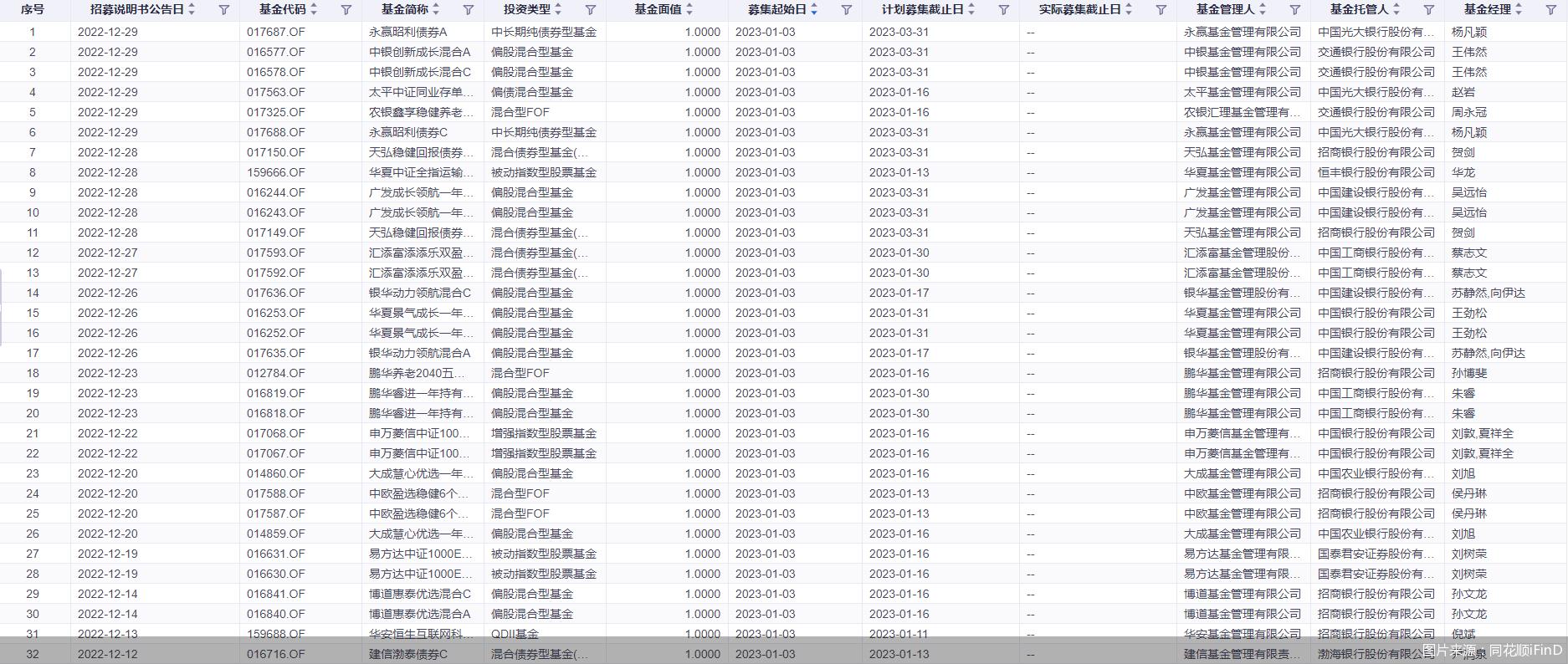Click planned end date 2023-01-17 in row 14

click(899, 293)
